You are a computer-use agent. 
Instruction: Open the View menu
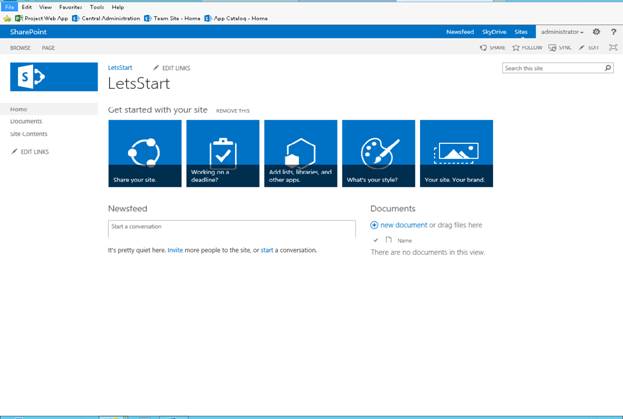coord(45,7)
